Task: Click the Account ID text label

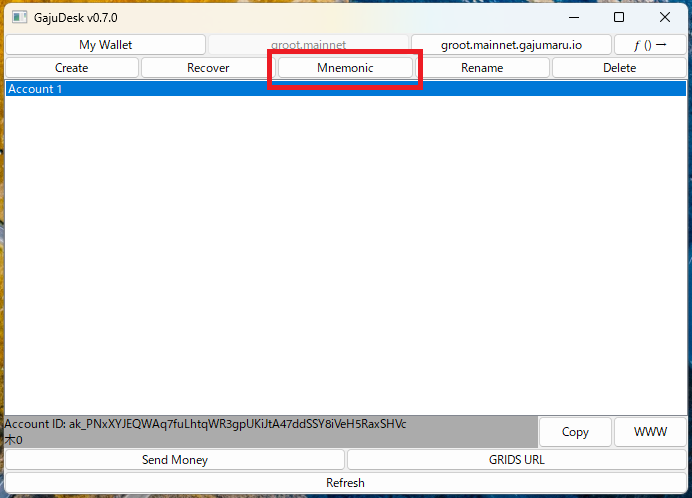Action: point(205,424)
